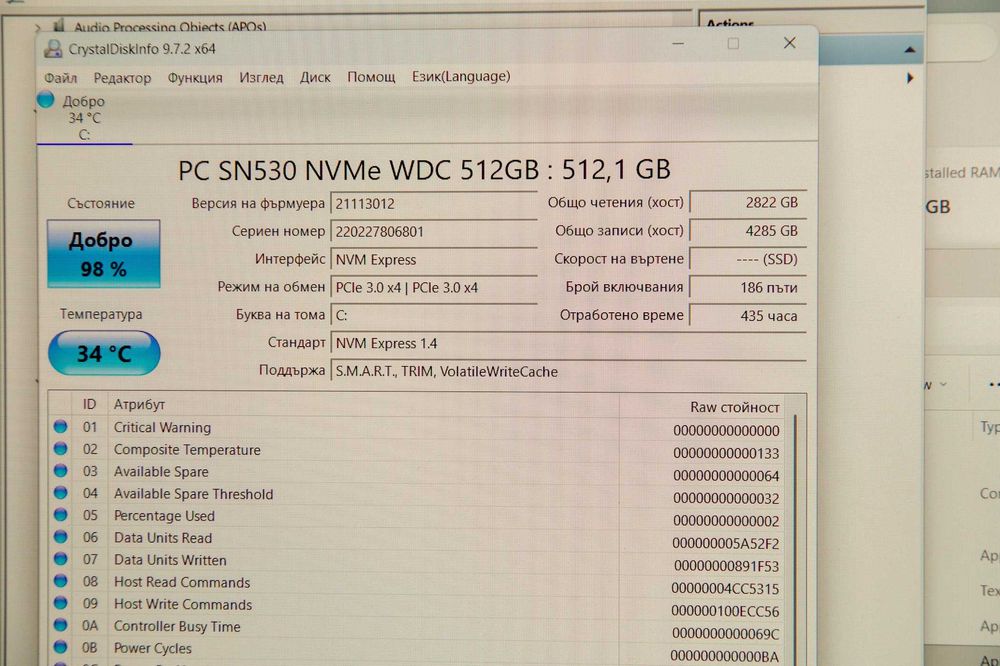Click the features field S.M.A.R.T., TRIM, VolatileWriteCache
Image resolution: width=1000 pixels, height=666 pixels.
click(568, 371)
